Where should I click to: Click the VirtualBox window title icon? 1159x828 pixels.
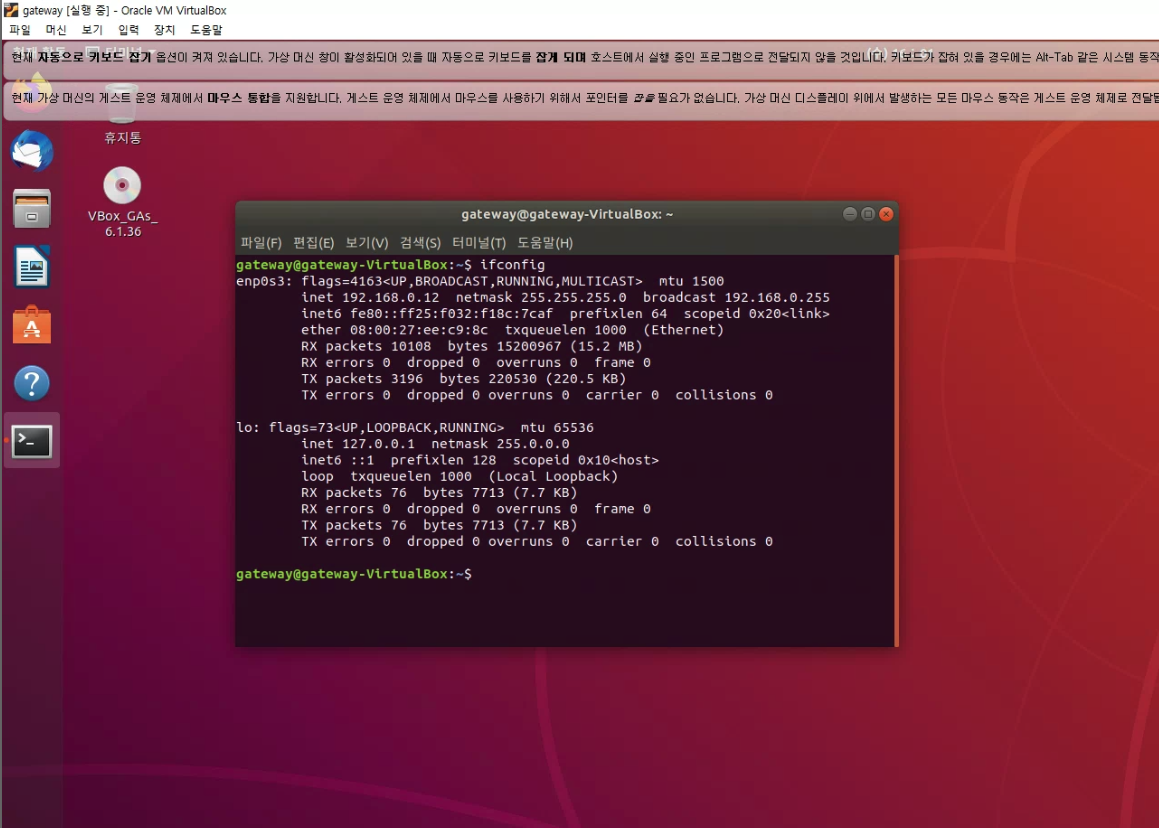pos(10,10)
